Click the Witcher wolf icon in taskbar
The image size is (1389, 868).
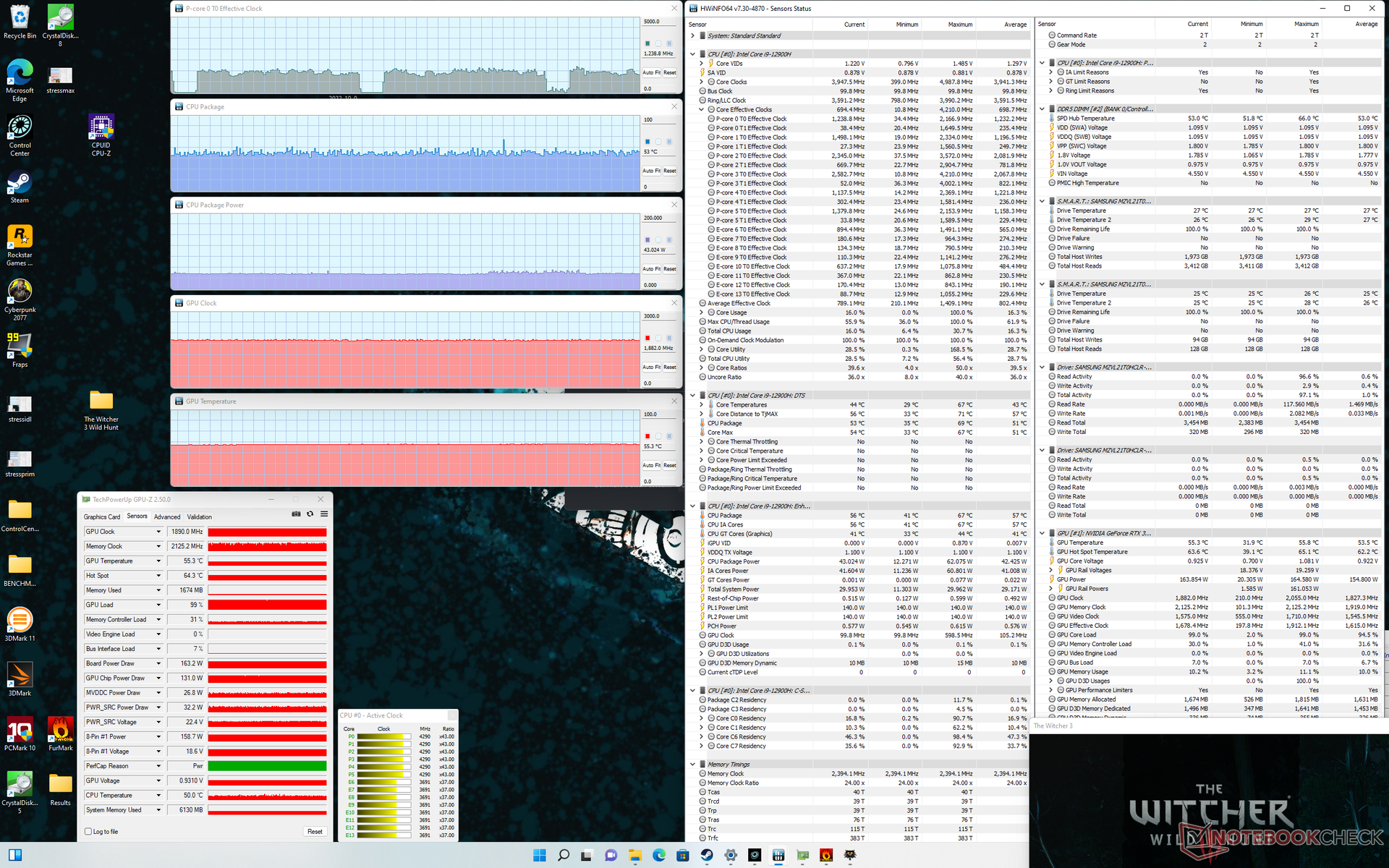click(850, 855)
